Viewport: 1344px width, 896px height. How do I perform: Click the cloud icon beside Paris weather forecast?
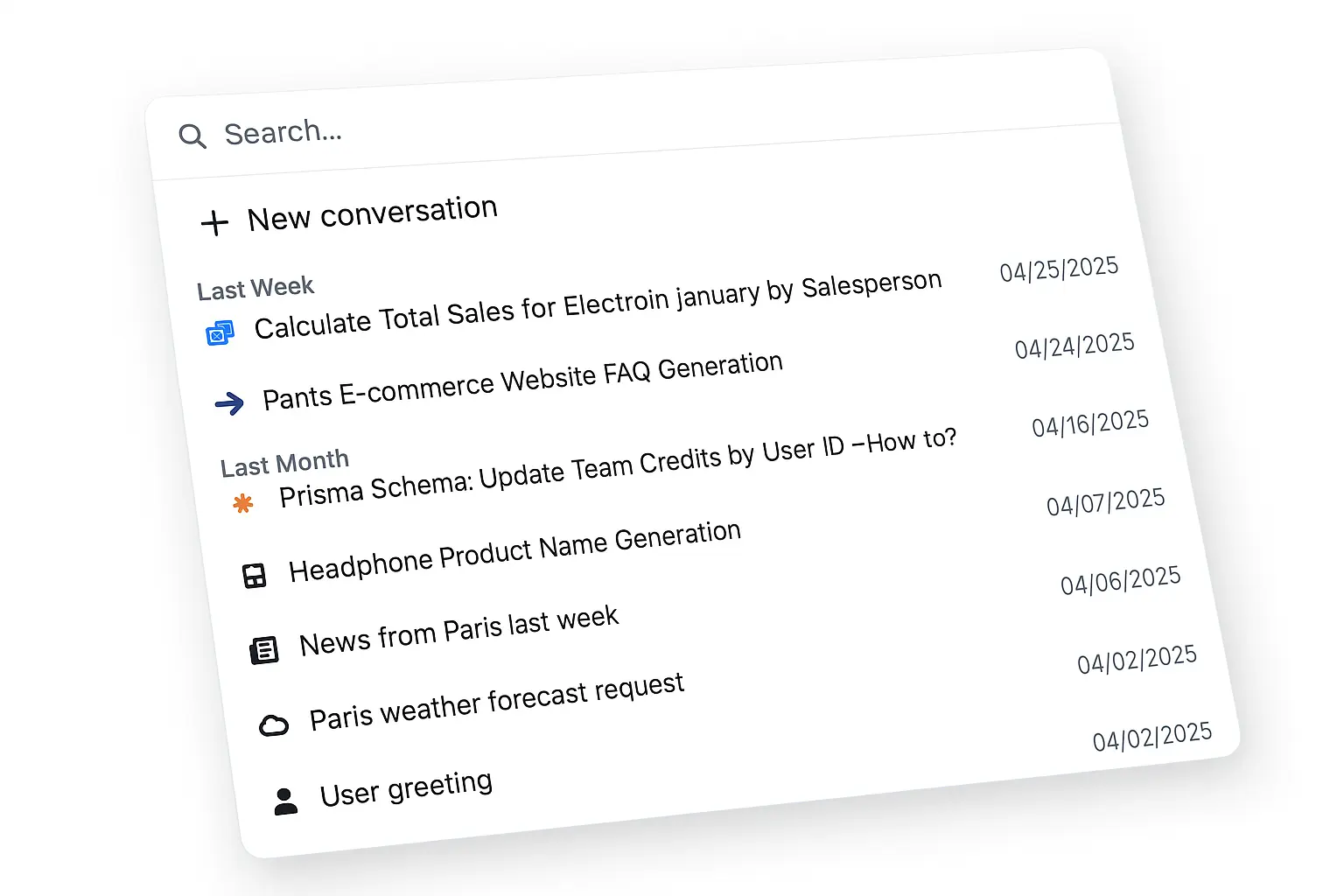[x=274, y=725]
